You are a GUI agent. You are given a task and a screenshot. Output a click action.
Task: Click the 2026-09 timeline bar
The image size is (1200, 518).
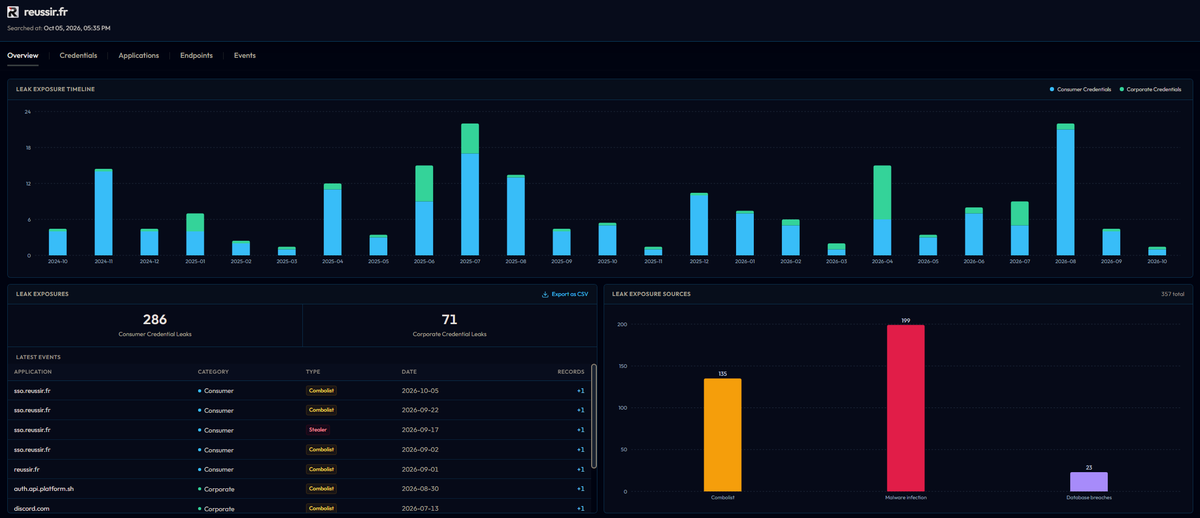1112,242
